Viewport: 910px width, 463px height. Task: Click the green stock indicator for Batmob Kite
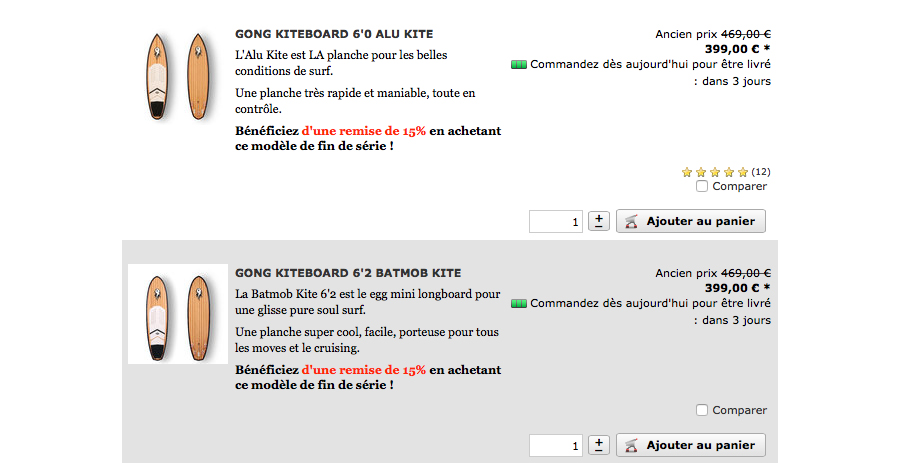coord(519,303)
